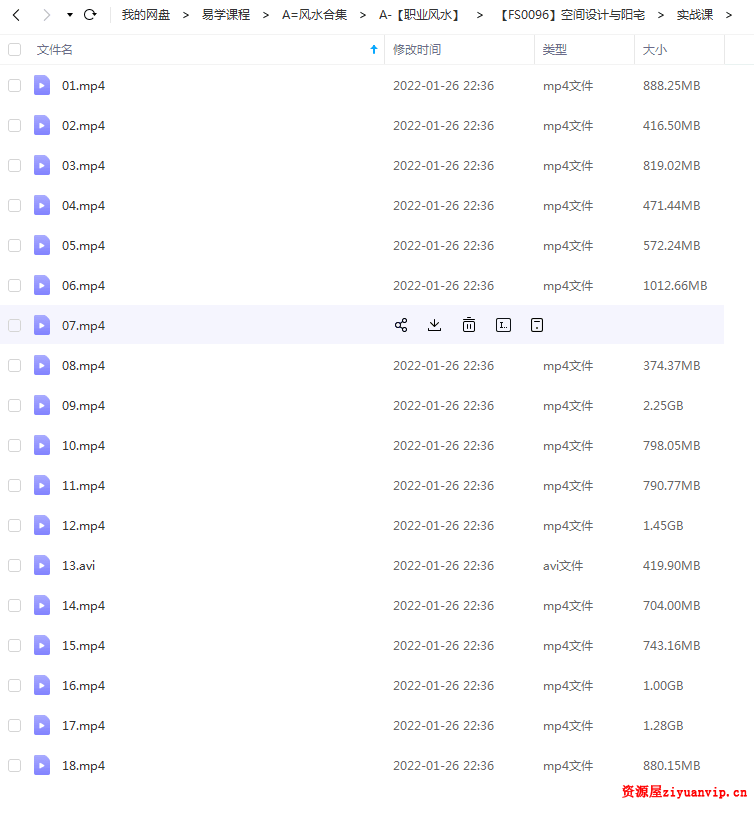
Task: Rename 07.mp4 with the rename icon
Action: [x=503, y=325]
